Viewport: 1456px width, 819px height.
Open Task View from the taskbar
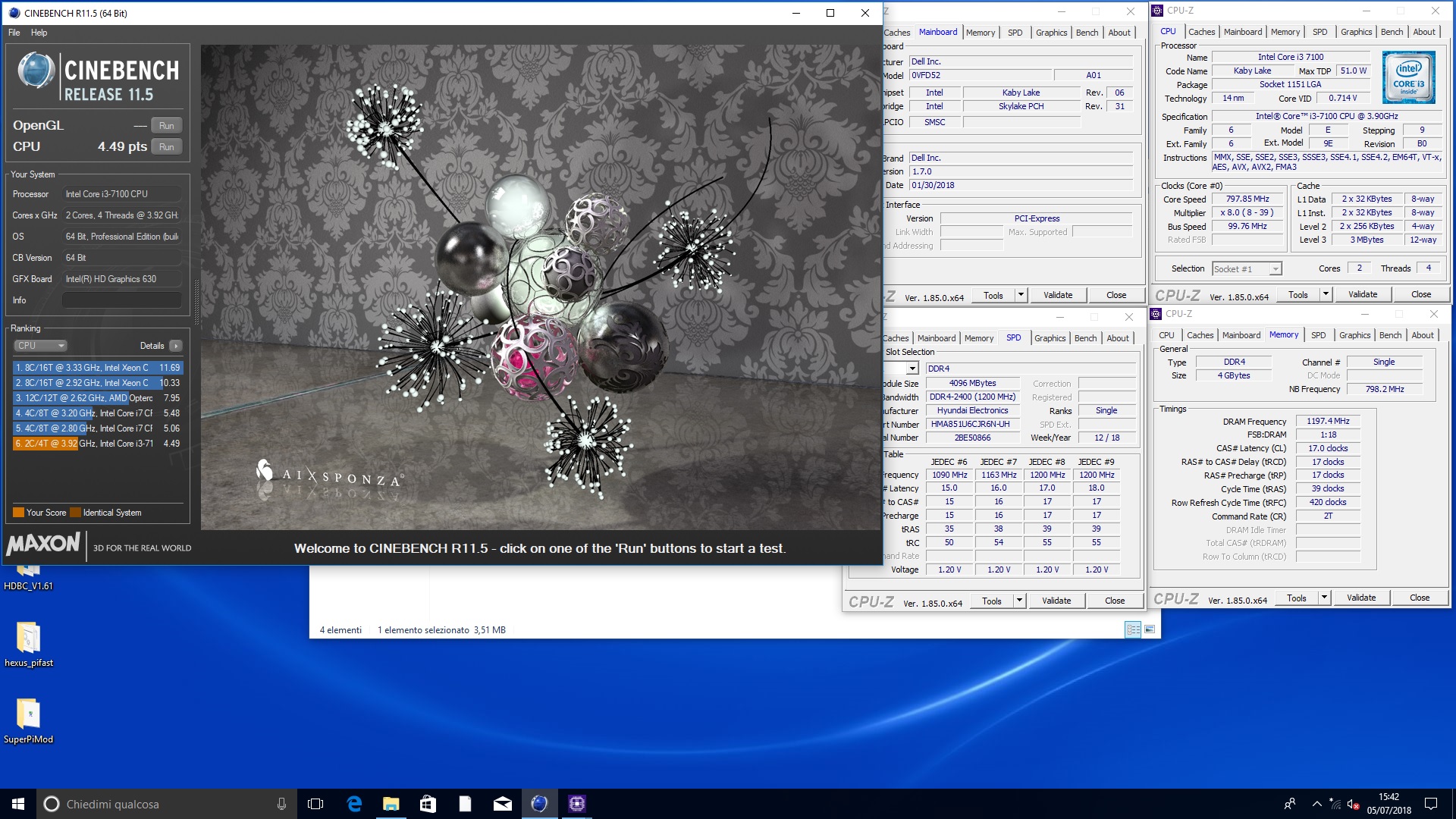tap(315, 804)
